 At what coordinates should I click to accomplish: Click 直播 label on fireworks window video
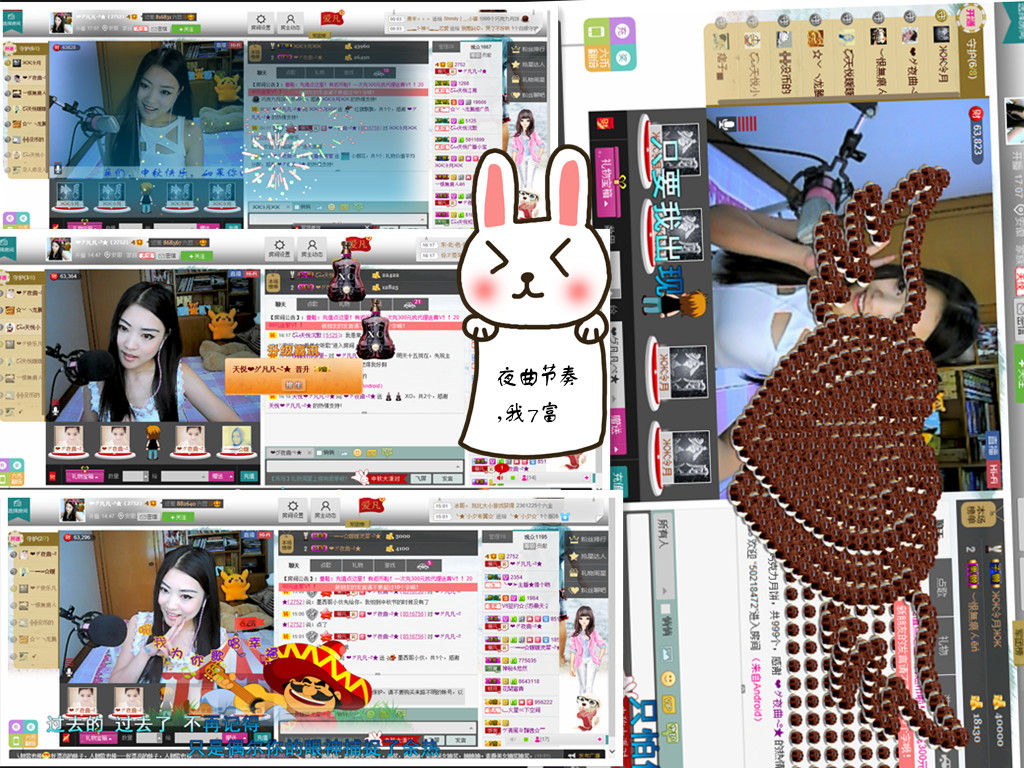tap(220, 45)
